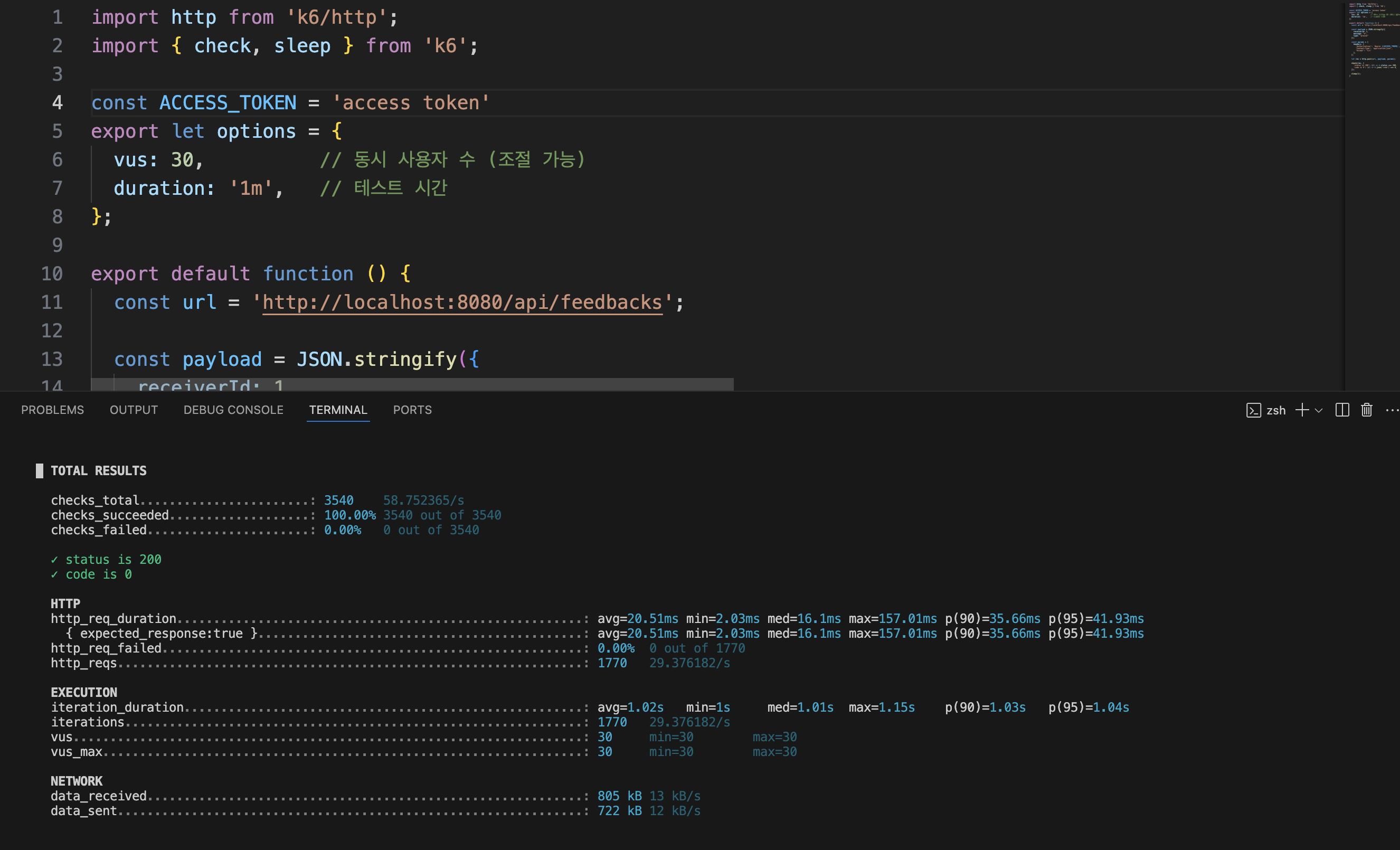
Task: Open the DEBUG CONSOLE tab
Action: coord(233,410)
